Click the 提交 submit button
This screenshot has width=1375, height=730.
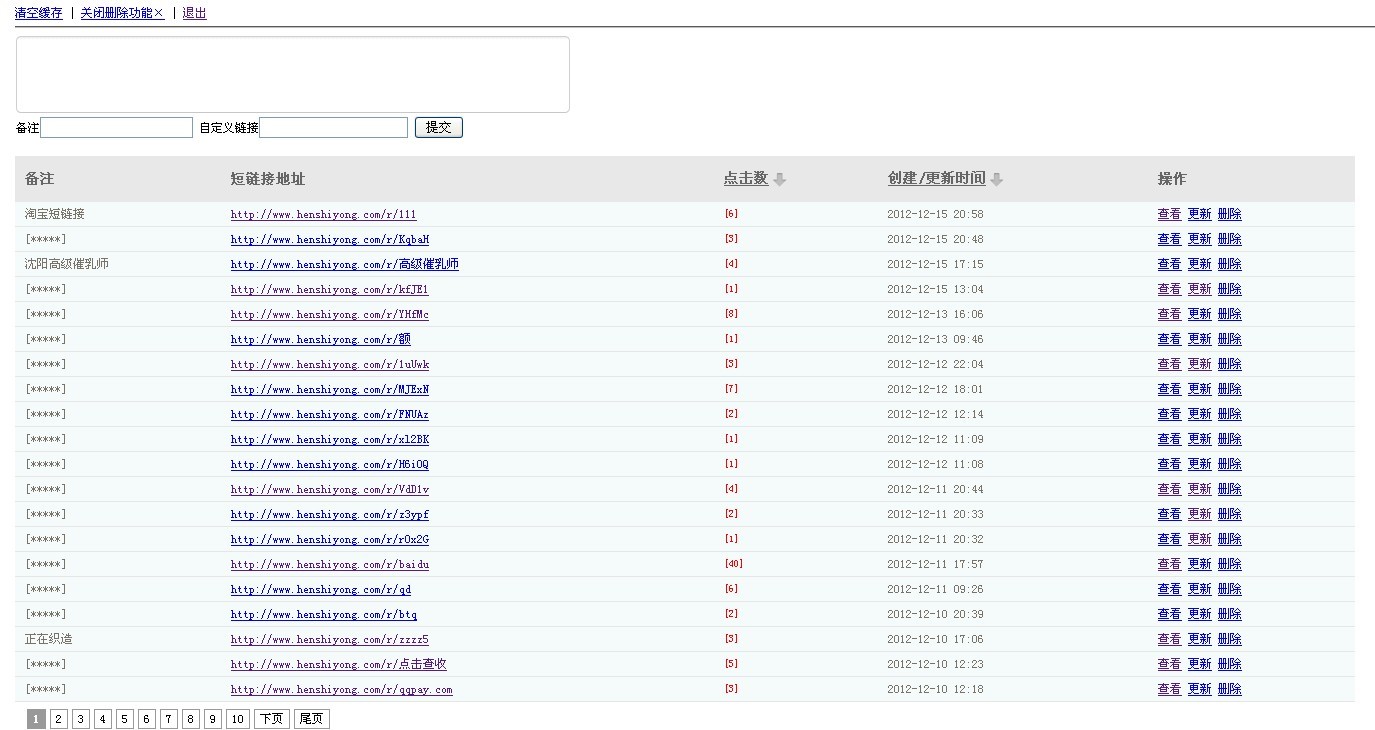tap(439, 128)
